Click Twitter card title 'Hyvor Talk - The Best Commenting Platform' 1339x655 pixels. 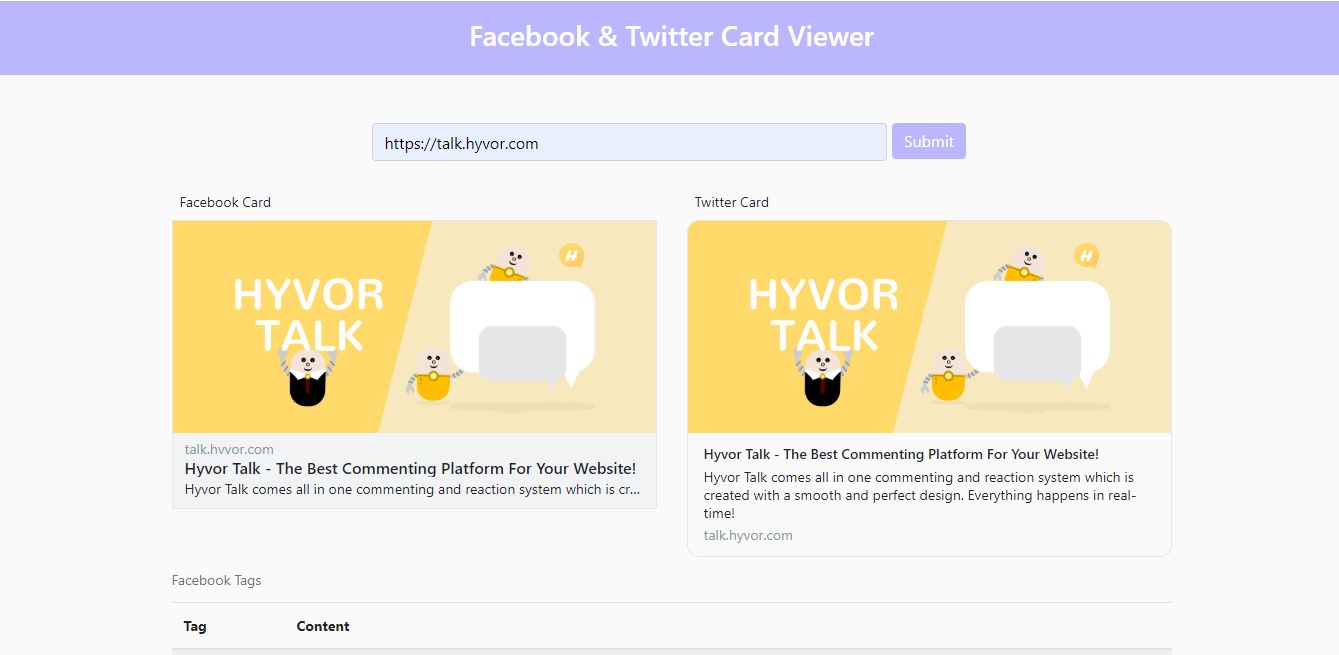point(901,454)
